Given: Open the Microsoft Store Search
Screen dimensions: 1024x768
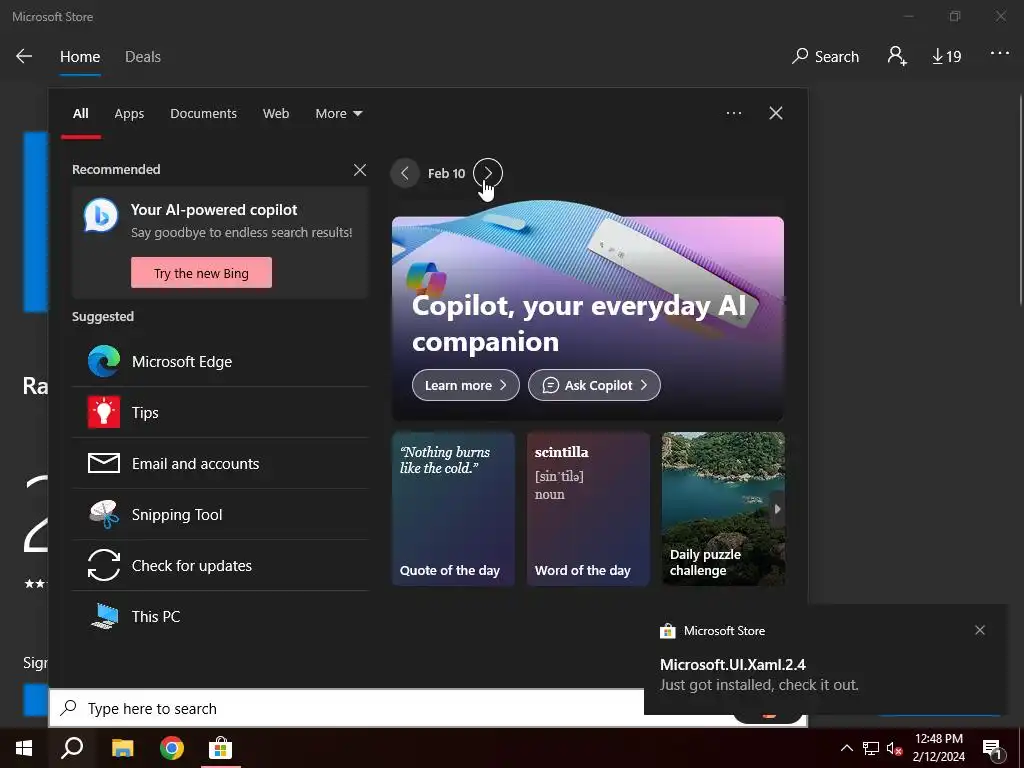Looking at the screenshot, I should (x=825, y=57).
